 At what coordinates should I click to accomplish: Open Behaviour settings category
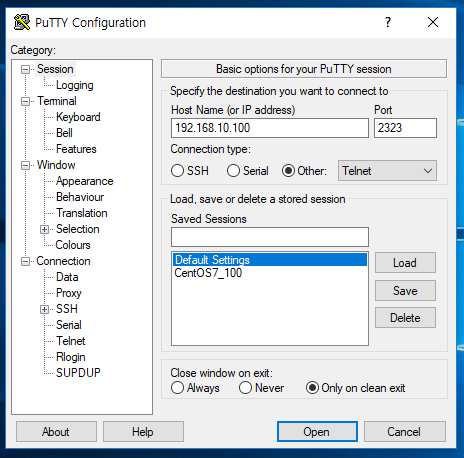click(x=80, y=197)
